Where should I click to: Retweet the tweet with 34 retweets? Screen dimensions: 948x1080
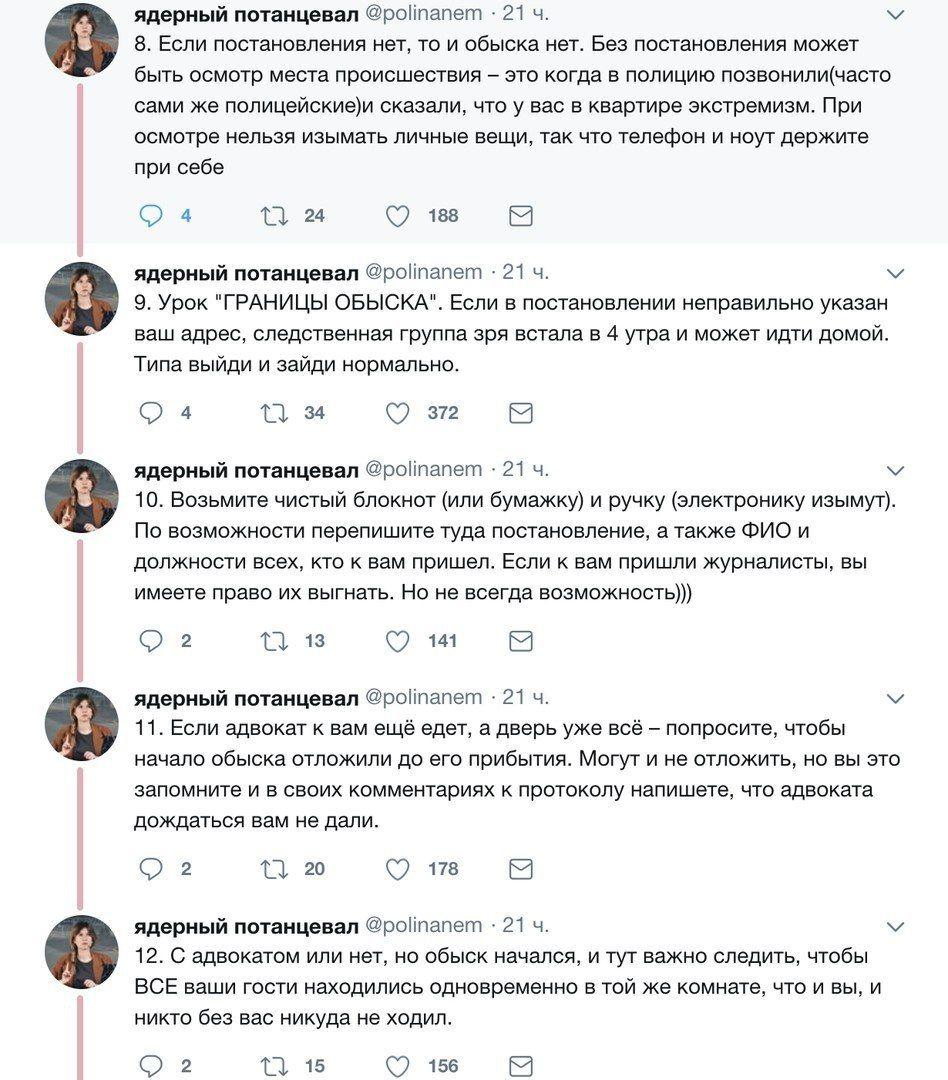(x=274, y=413)
